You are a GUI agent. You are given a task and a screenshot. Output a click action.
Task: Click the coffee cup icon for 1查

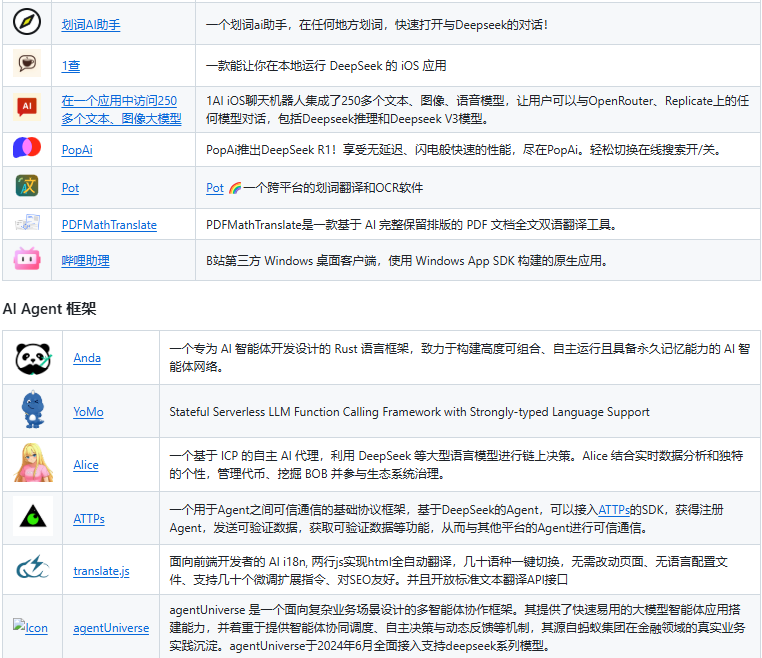tap(27, 63)
